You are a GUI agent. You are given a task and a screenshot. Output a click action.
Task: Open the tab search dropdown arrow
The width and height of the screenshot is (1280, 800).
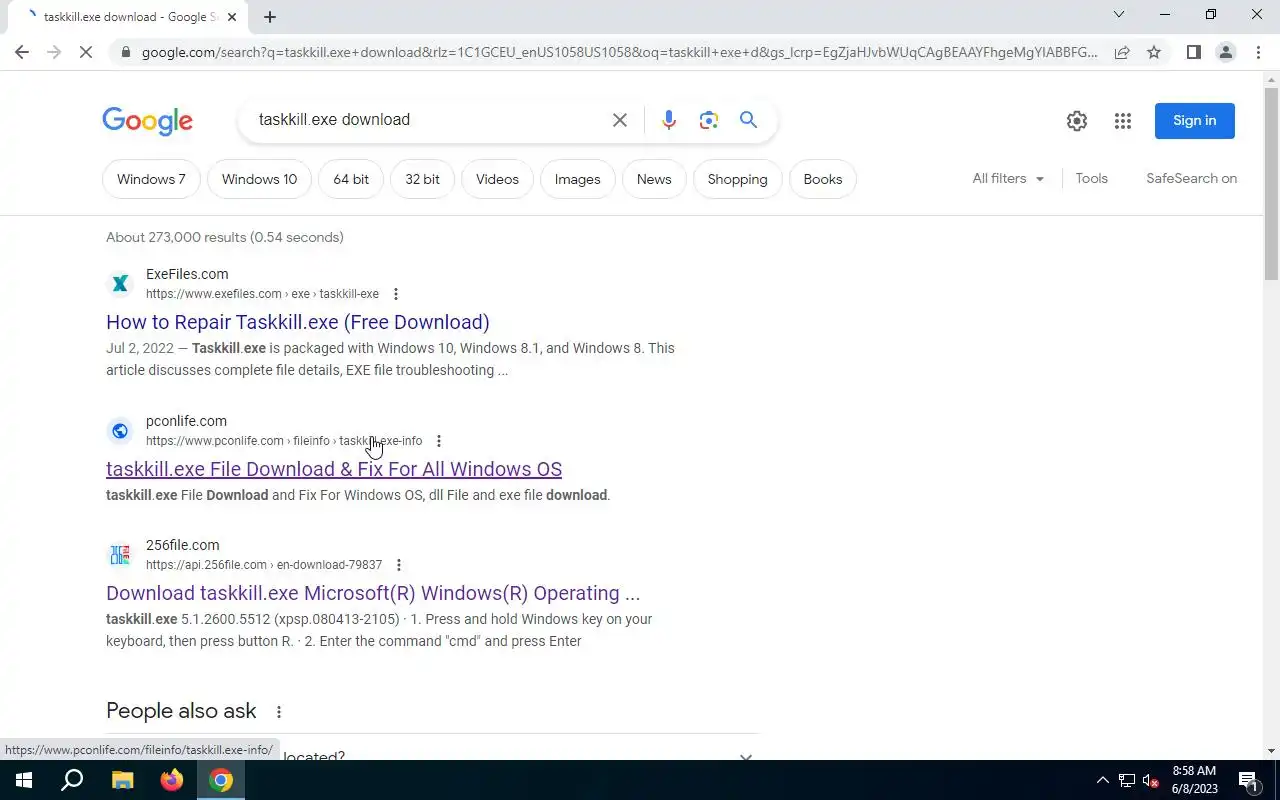point(1119,15)
